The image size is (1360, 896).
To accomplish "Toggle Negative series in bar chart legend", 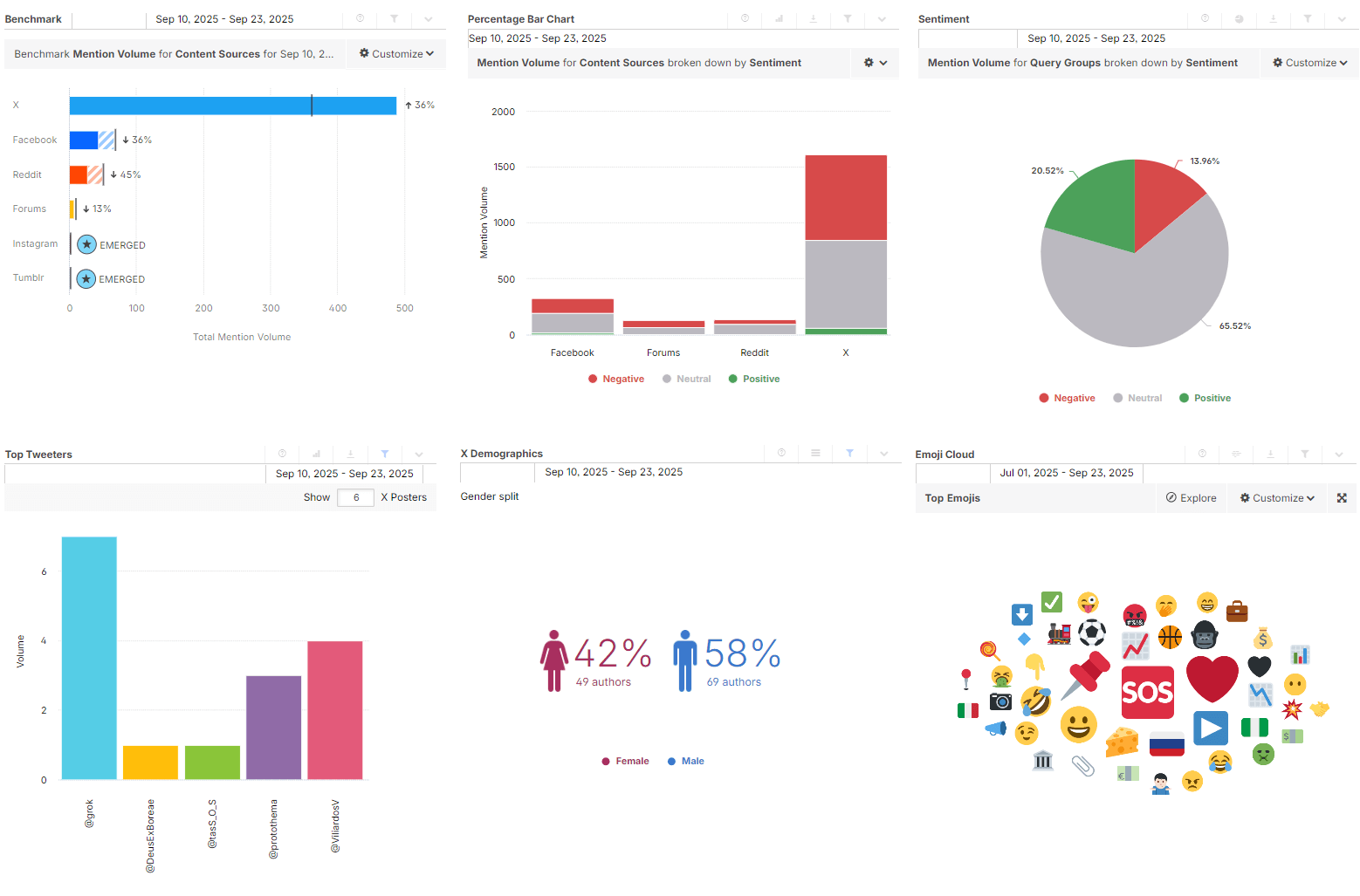I will [616, 379].
